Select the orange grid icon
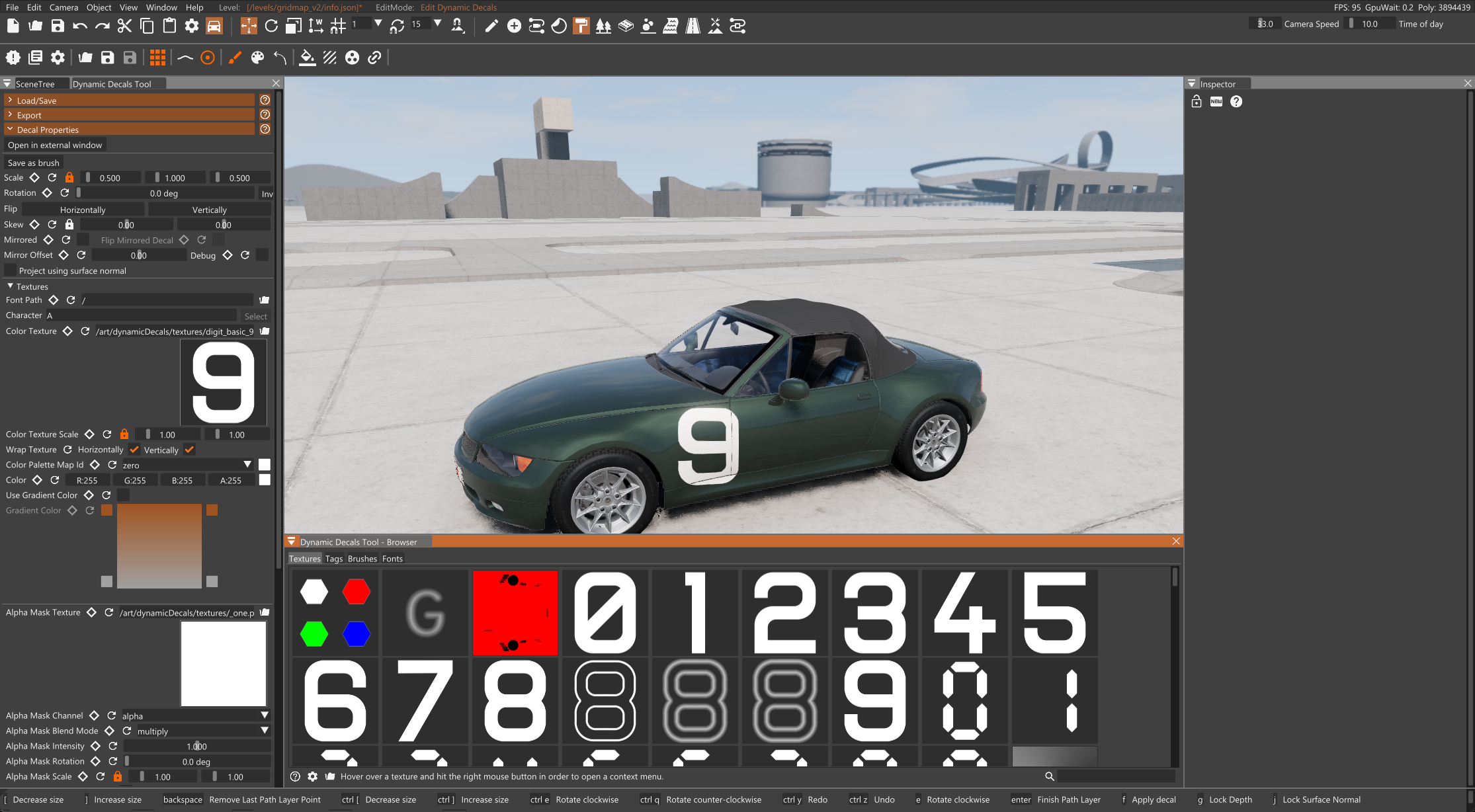This screenshot has width=1475, height=812. point(157,58)
